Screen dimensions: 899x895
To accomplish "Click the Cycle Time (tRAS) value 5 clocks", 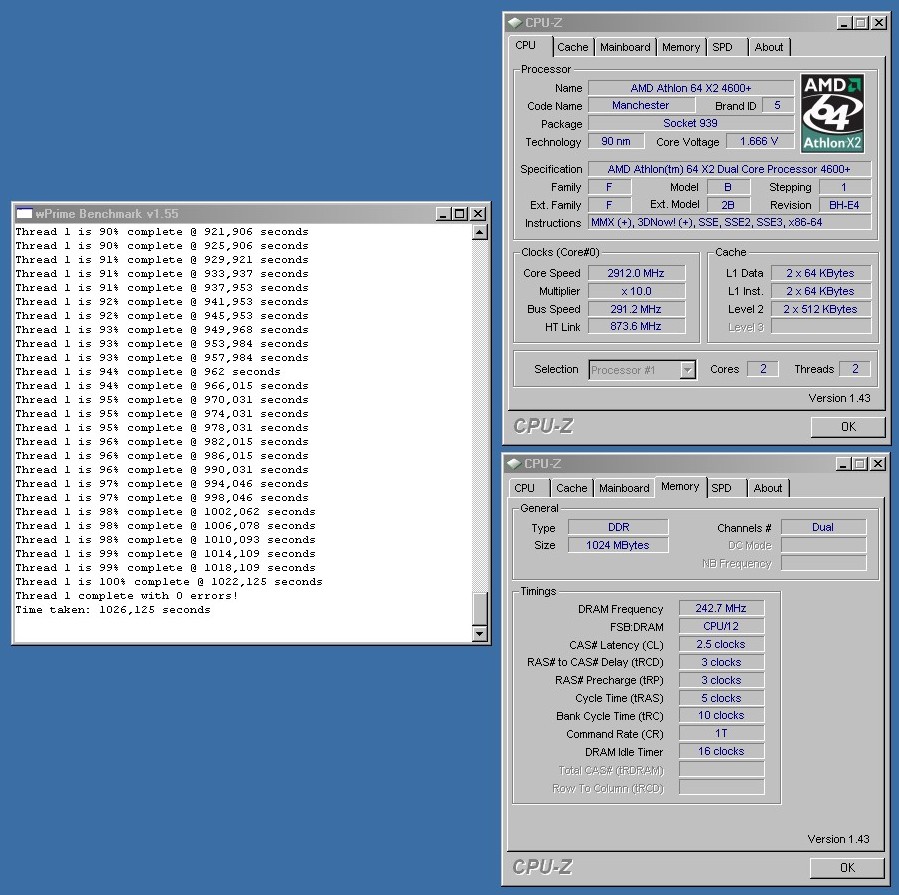I will tap(721, 698).
